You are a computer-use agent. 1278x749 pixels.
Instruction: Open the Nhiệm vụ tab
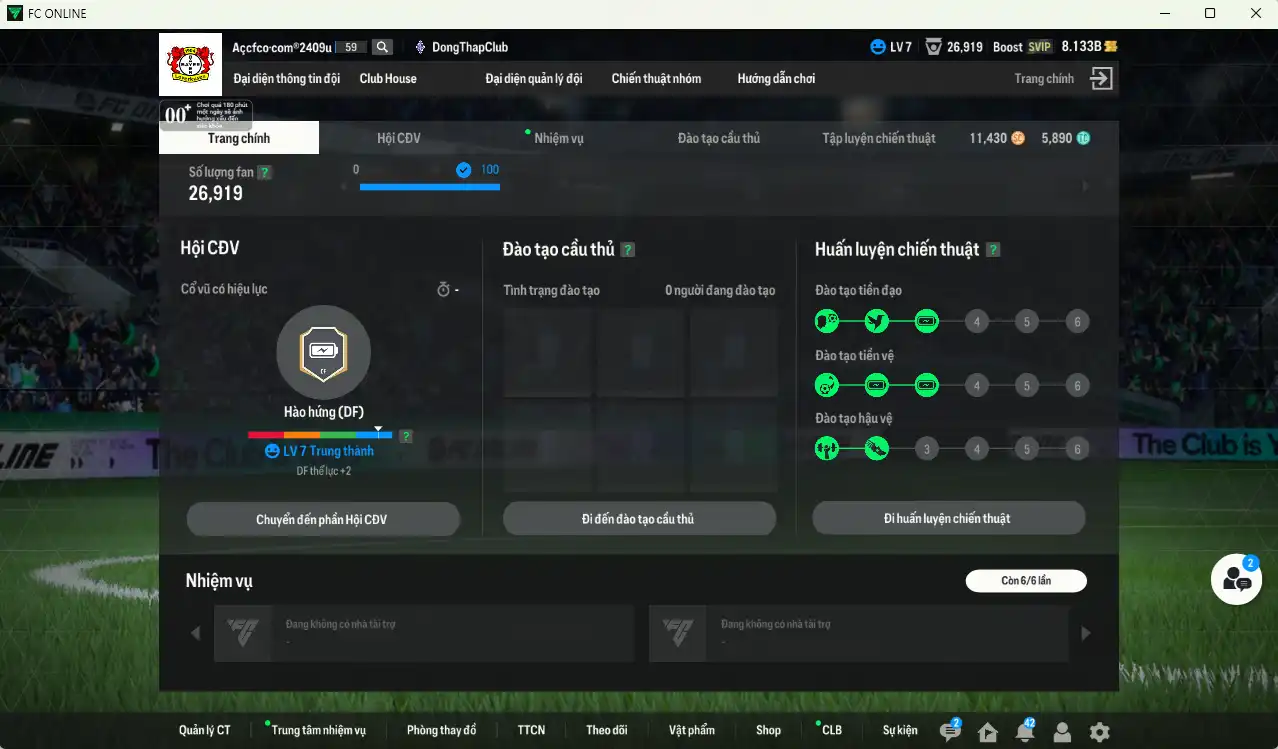tap(558, 138)
